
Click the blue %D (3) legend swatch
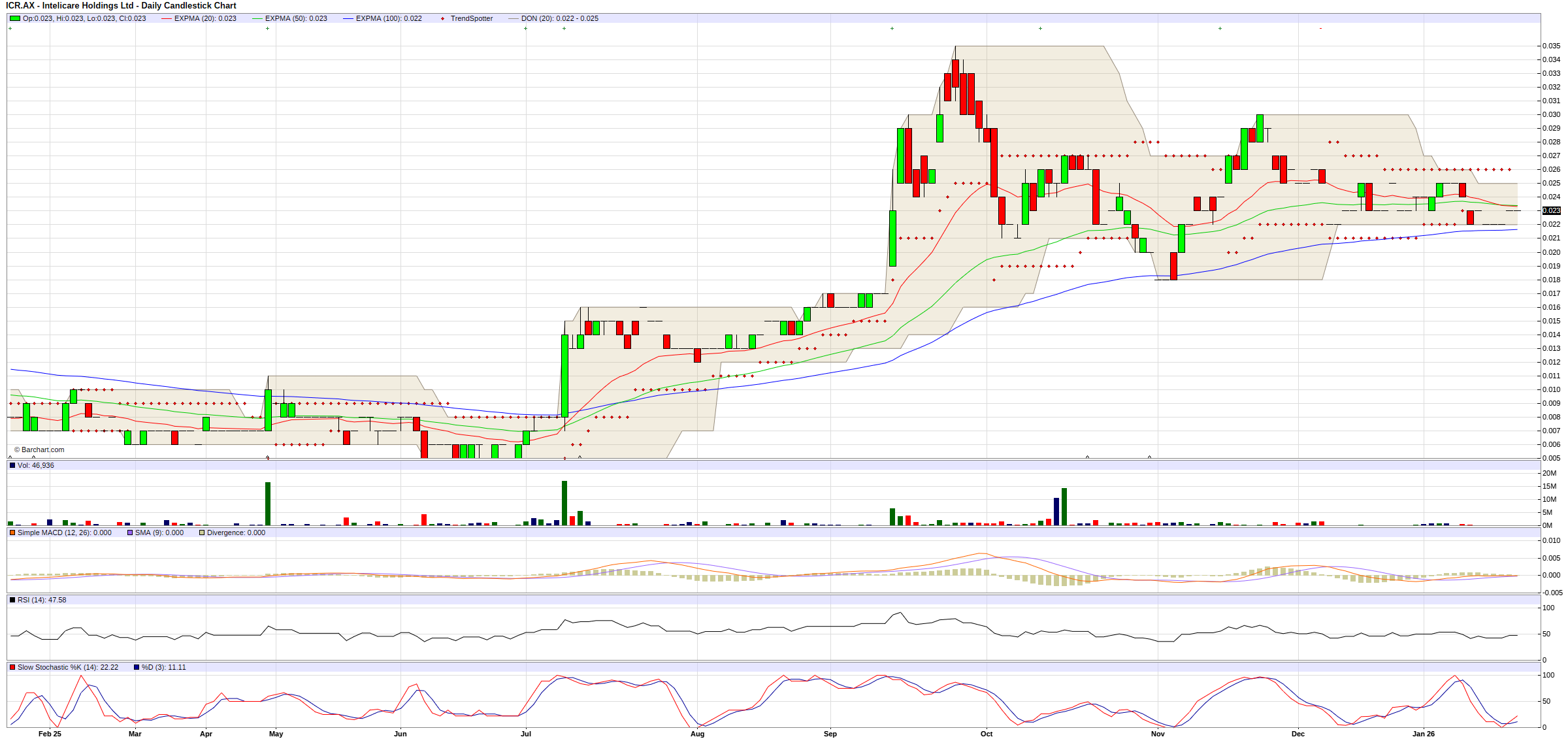[x=137, y=667]
